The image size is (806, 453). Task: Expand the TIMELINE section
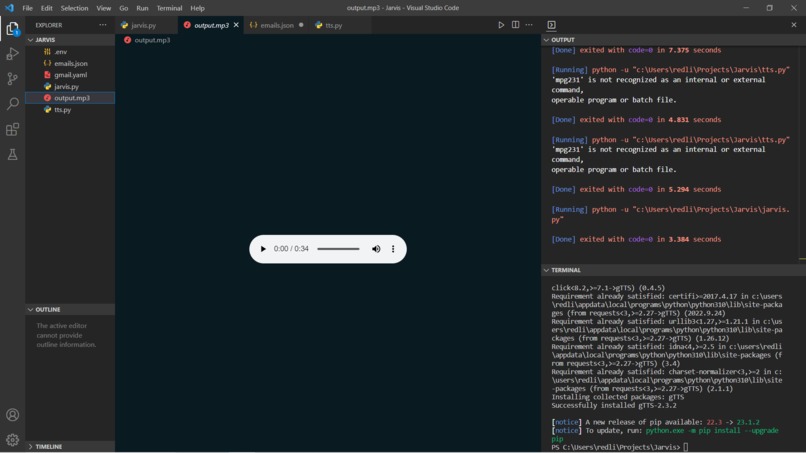tap(70, 446)
